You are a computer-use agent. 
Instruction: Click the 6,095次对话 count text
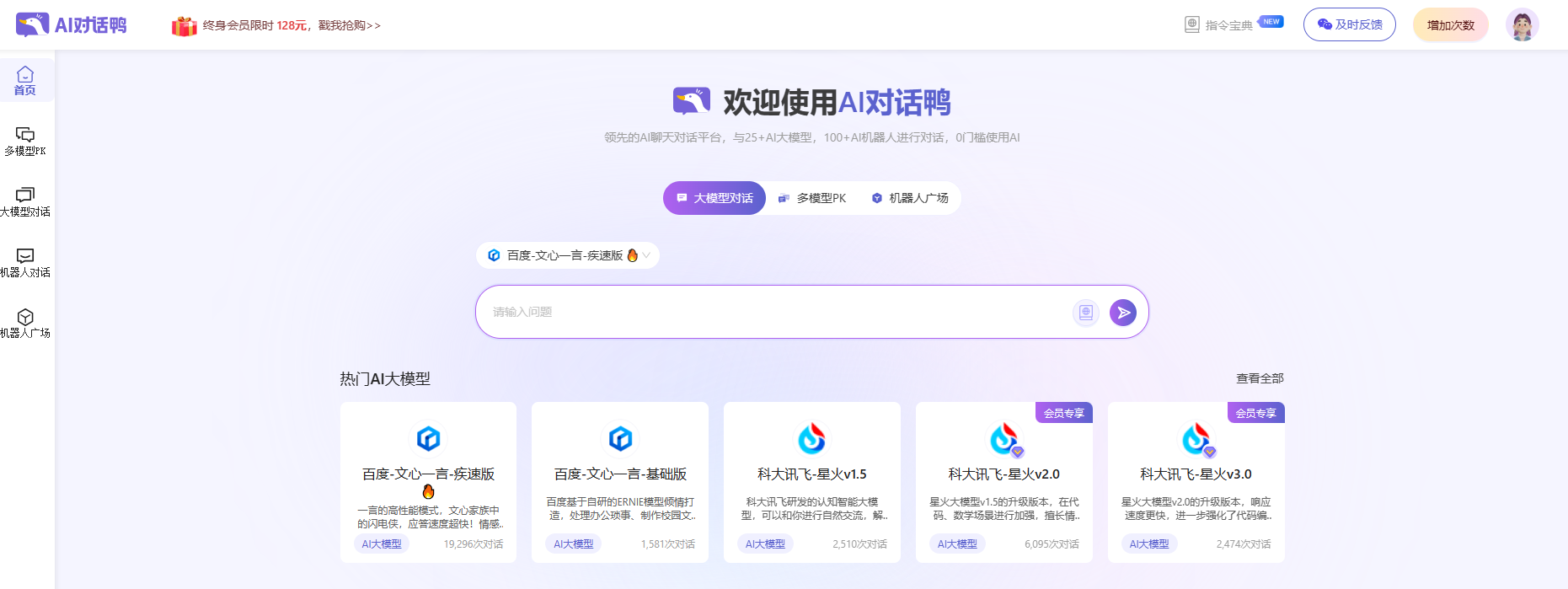coord(1052,544)
